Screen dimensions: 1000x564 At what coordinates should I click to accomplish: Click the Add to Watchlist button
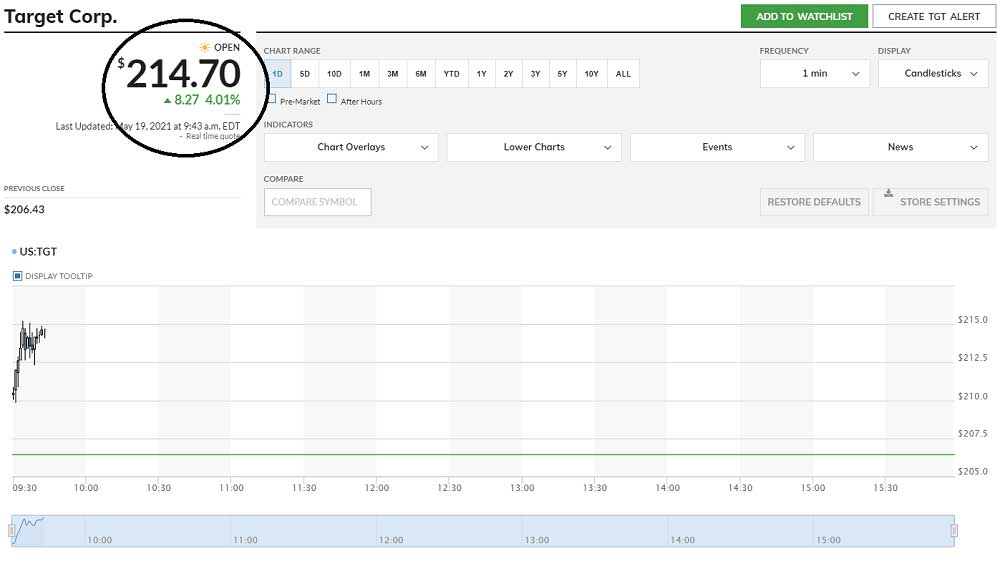pos(804,17)
